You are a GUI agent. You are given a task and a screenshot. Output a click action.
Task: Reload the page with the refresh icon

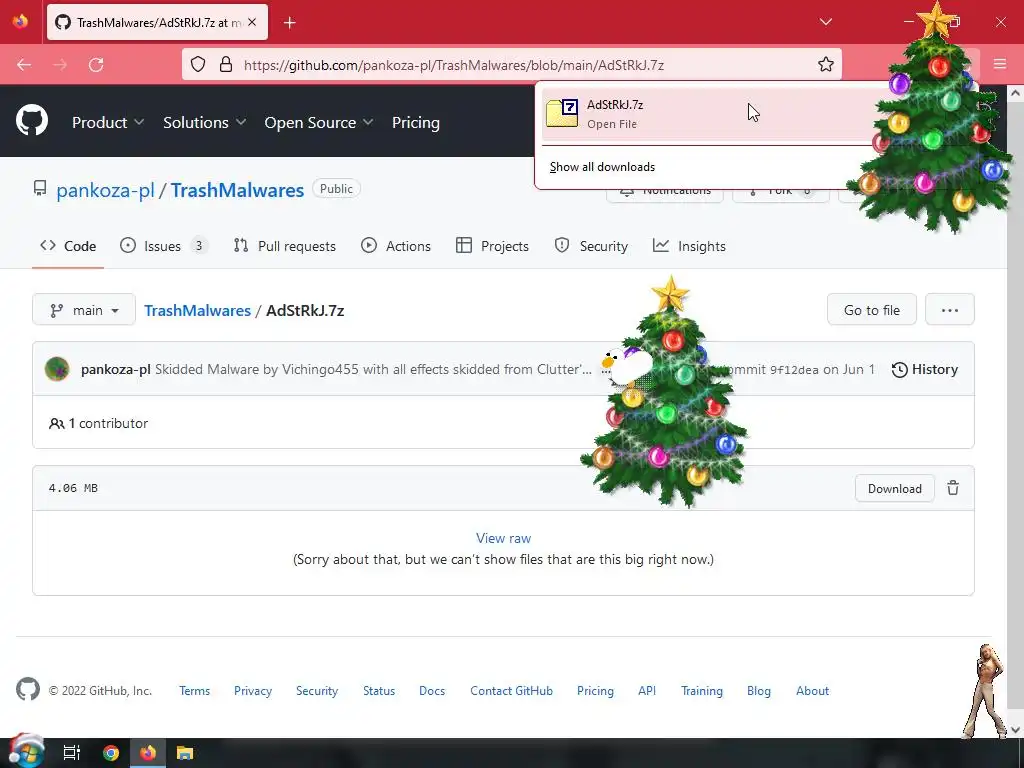pos(96,65)
